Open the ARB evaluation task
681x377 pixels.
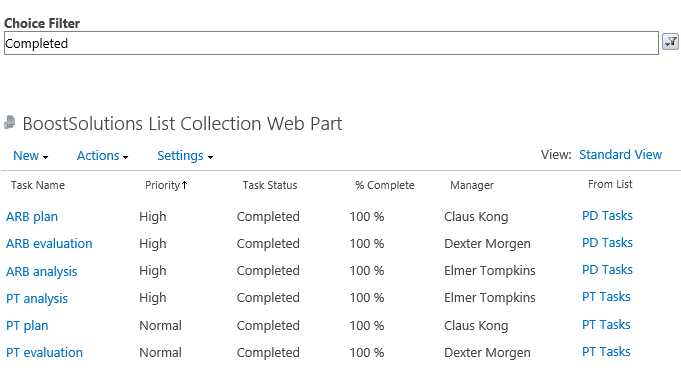point(49,243)
